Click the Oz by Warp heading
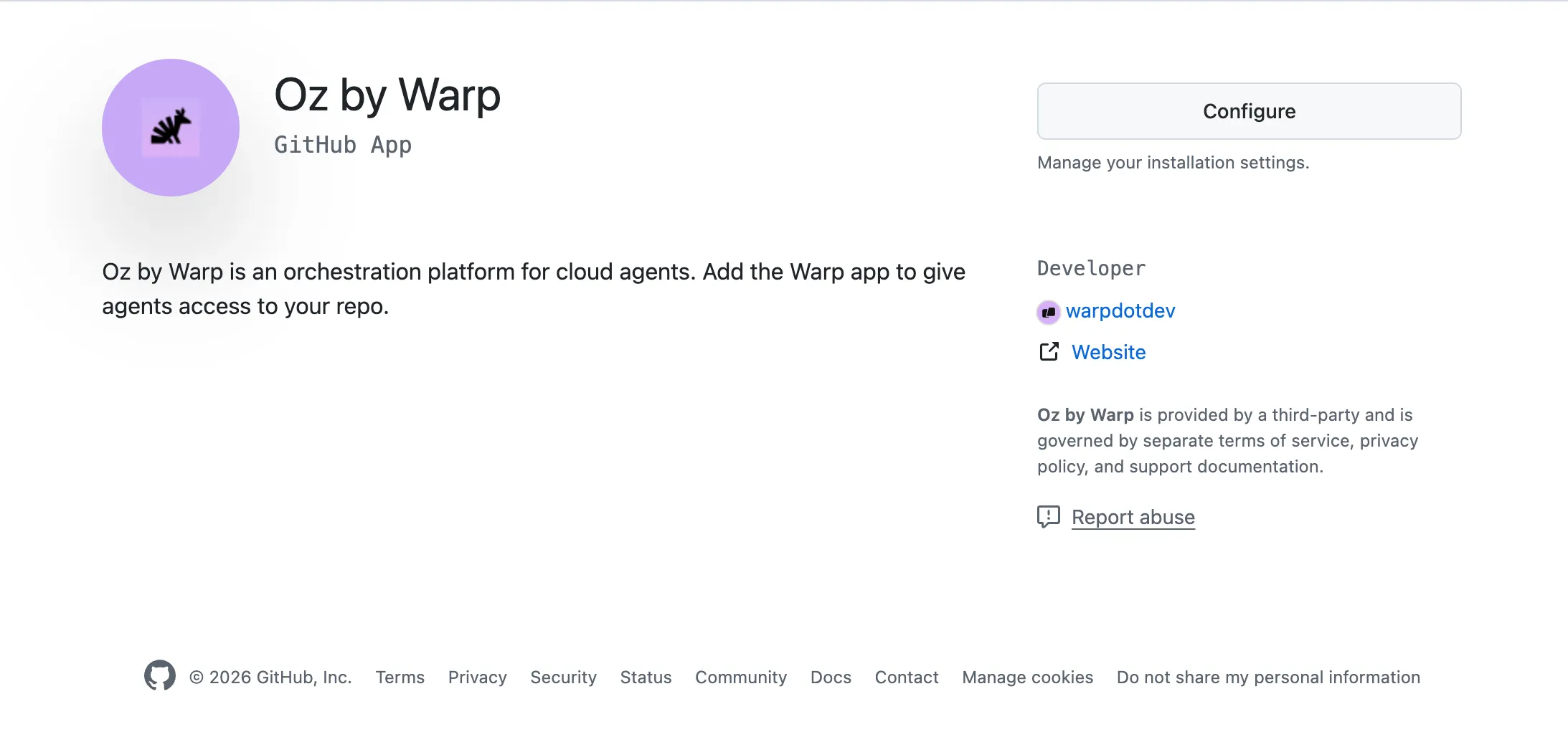The width and height of the screenshot is (1568, 737). click(387, 95)
